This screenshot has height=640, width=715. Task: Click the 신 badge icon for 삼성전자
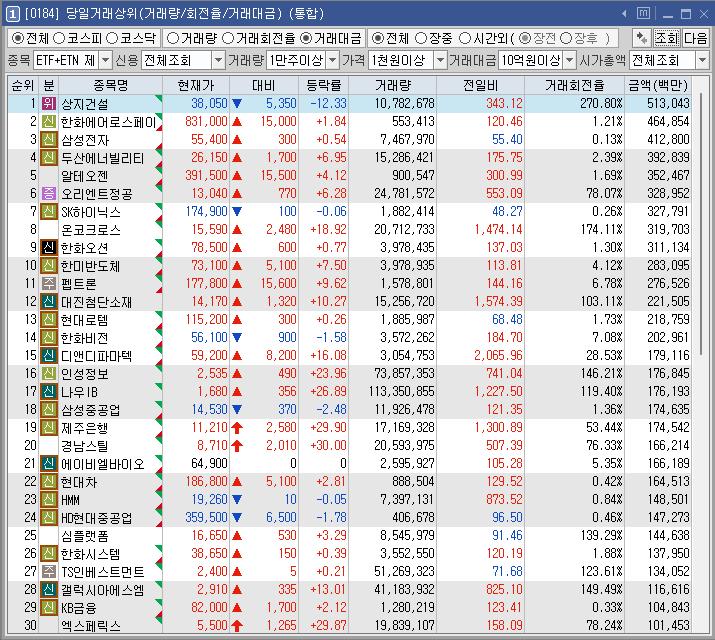point(49,139)
